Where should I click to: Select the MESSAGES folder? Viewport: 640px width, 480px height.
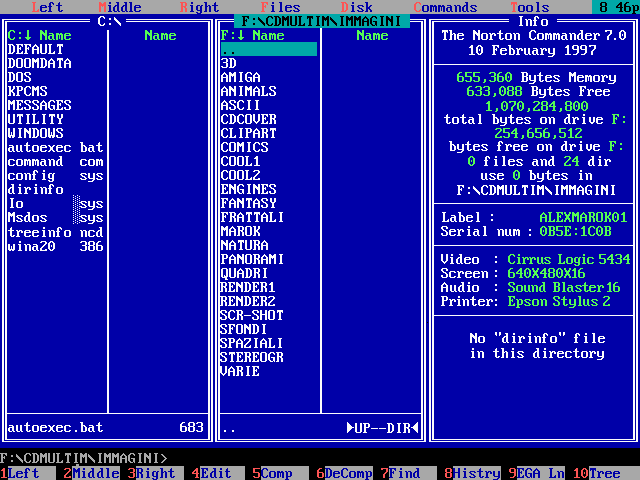pos(40,105)
